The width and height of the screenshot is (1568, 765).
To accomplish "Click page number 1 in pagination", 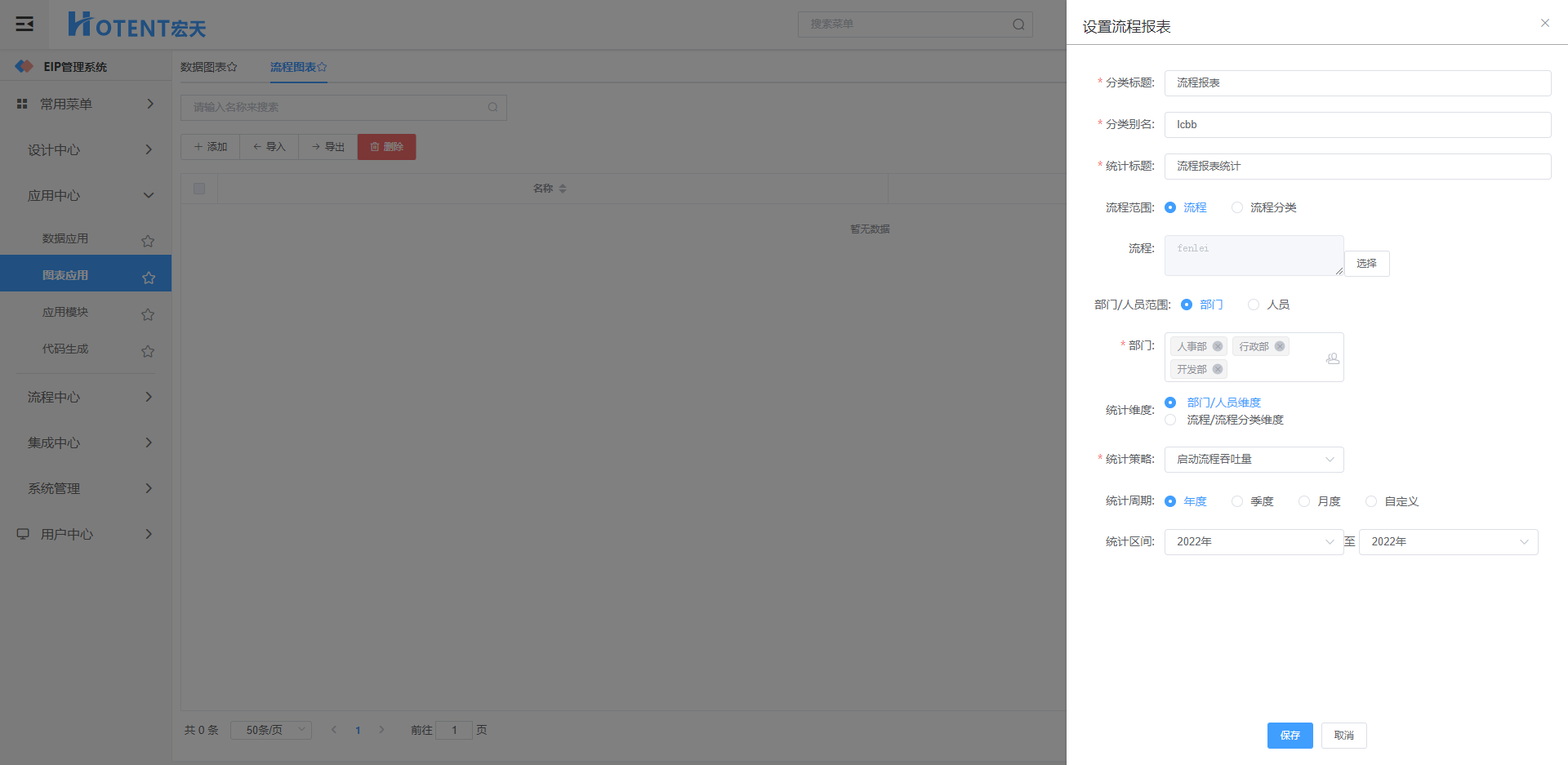I will (358, 730).
